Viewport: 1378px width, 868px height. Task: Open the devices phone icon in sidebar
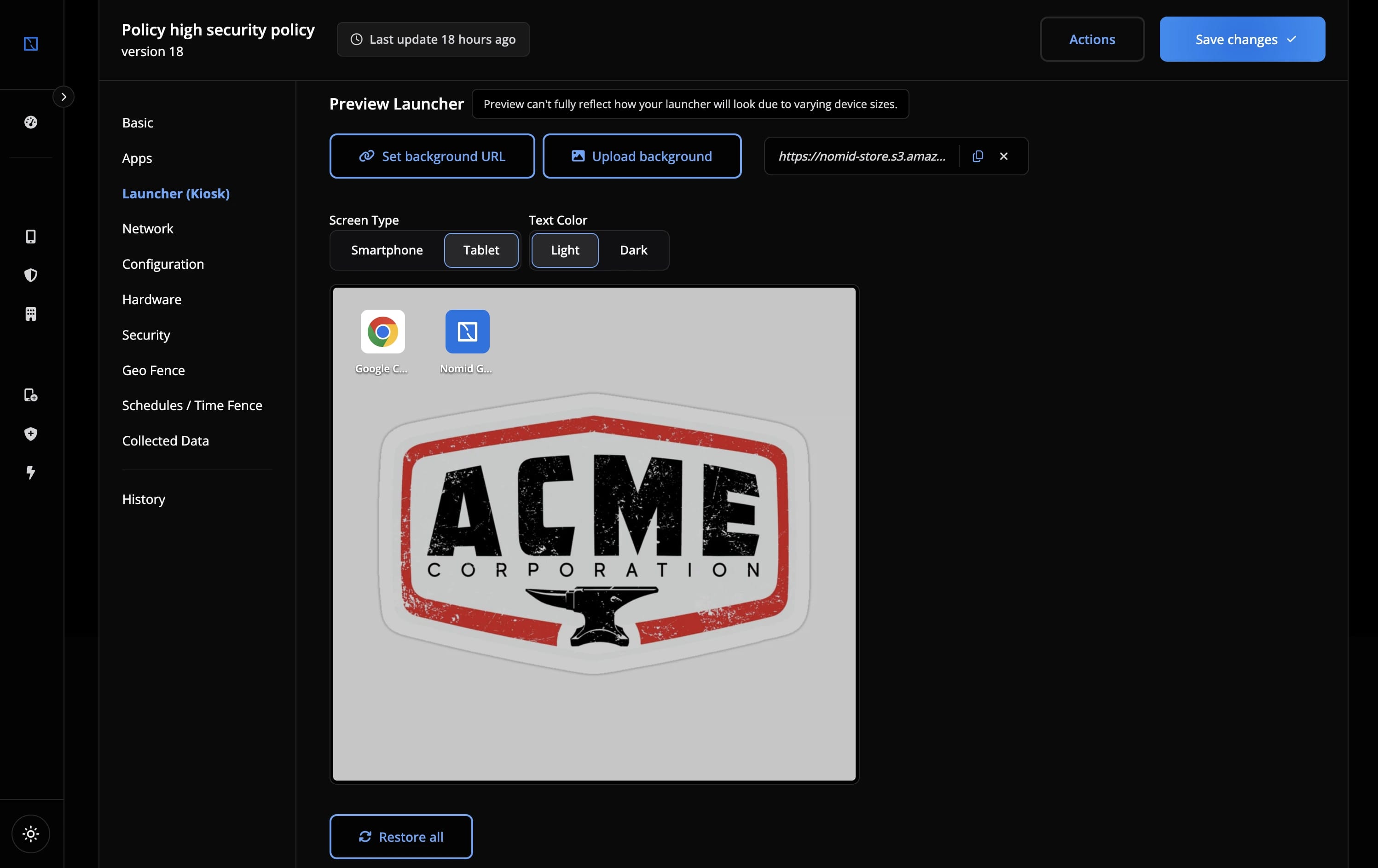point(31,236)
